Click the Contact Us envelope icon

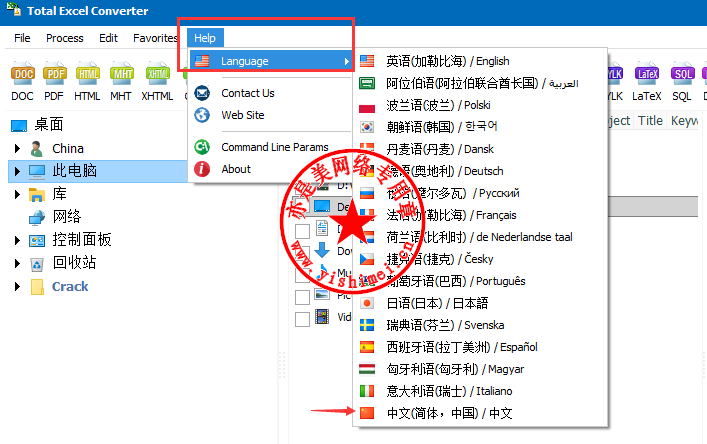coord(202,93)
